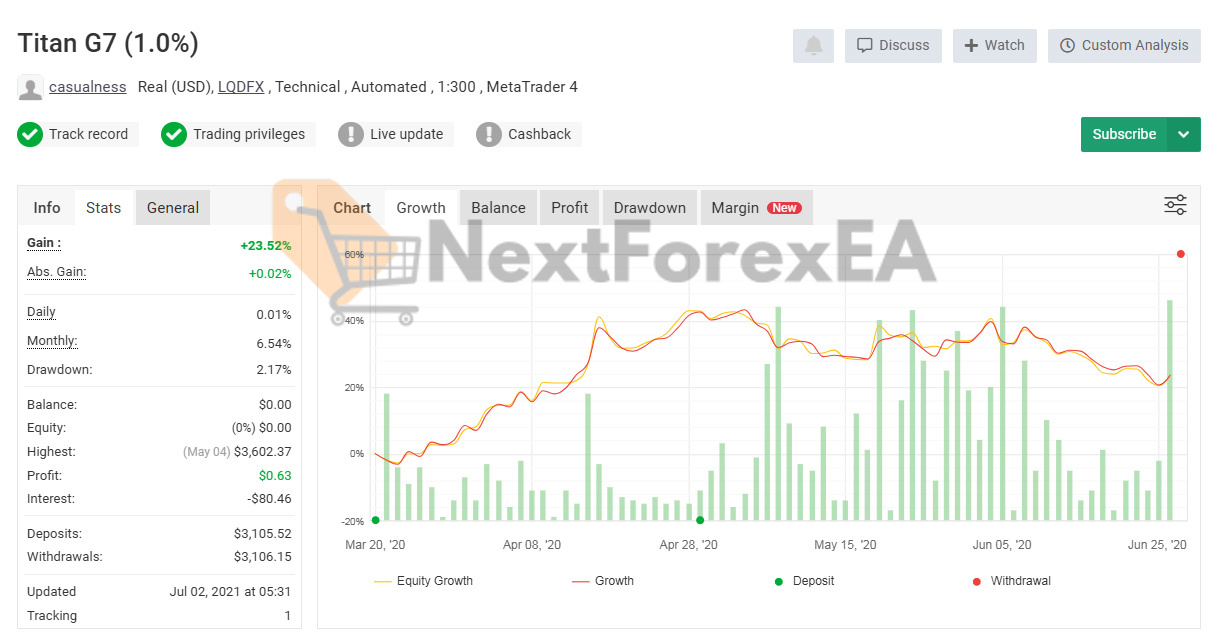Open the Margin tab marked New
This screenshot has width=1211, height=636.
[x=755, y=208]
